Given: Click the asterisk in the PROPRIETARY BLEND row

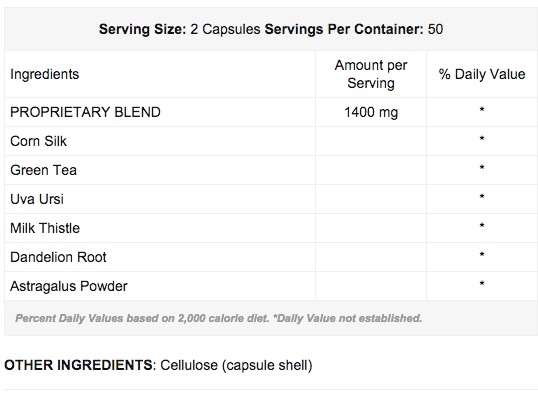Looking at the screenshot, I should [482, 110].
